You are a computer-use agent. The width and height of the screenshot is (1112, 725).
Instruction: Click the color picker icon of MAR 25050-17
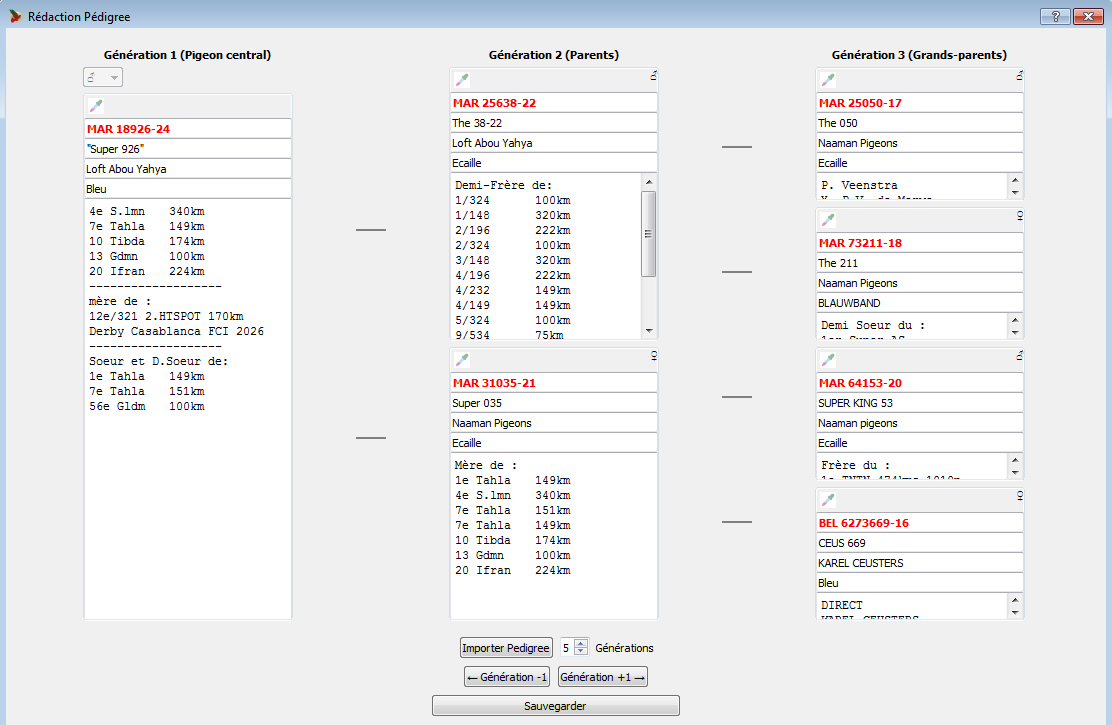click(828, 80)
